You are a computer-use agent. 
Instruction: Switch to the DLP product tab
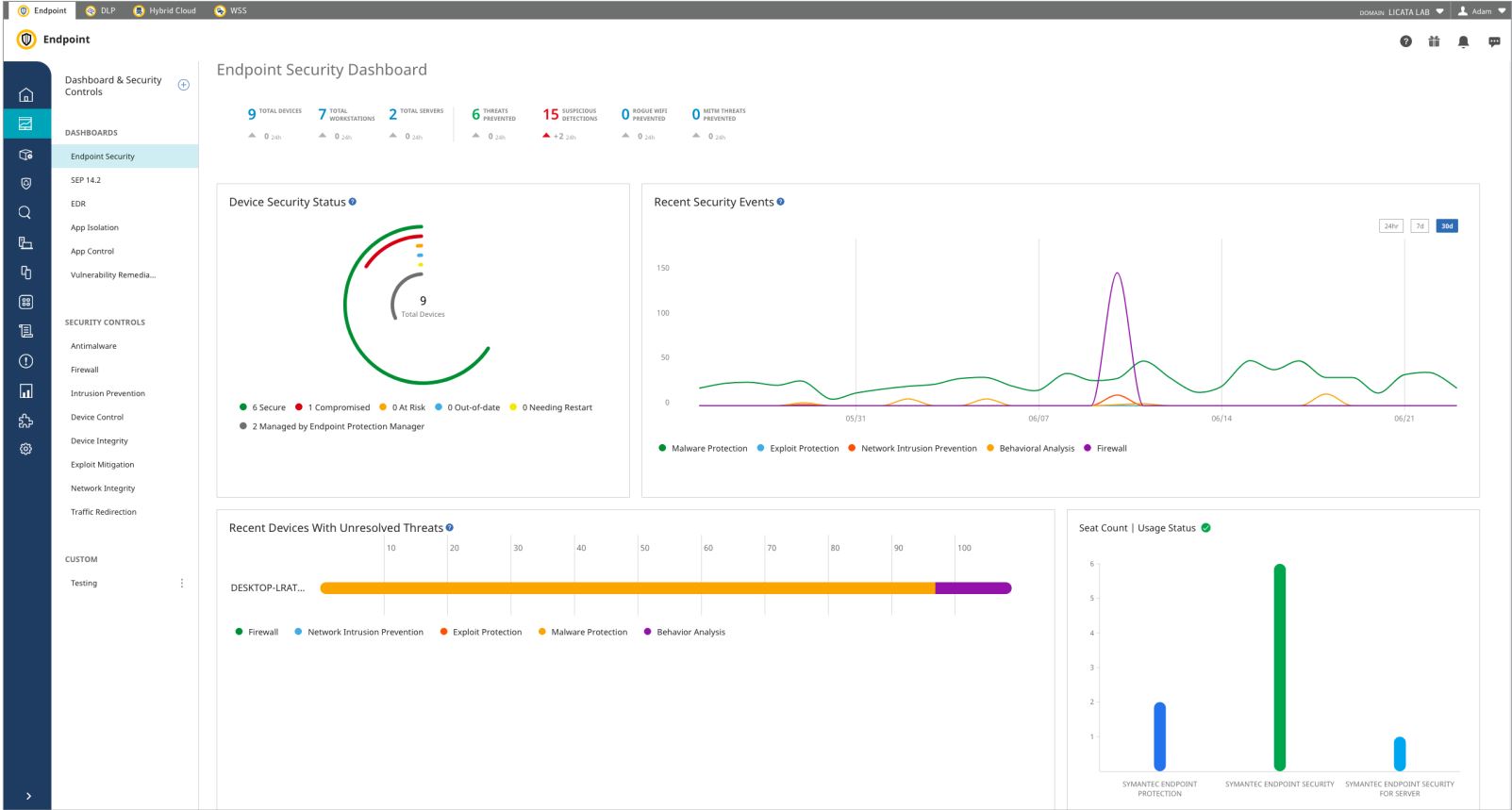(100, 10)
